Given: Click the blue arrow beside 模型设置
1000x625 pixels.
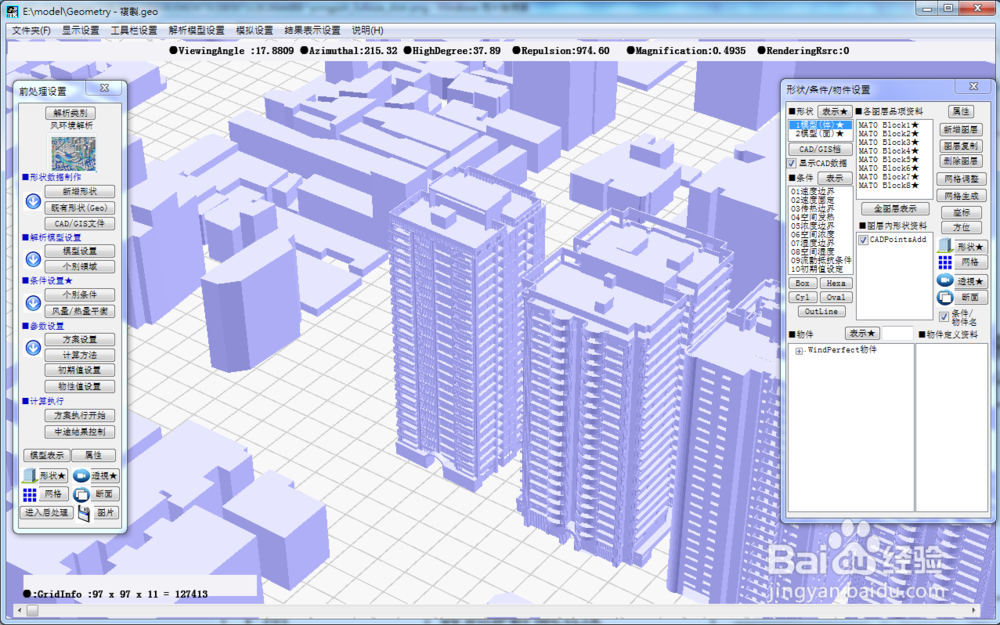Looking at the screenshot, I should coord(33,259).
